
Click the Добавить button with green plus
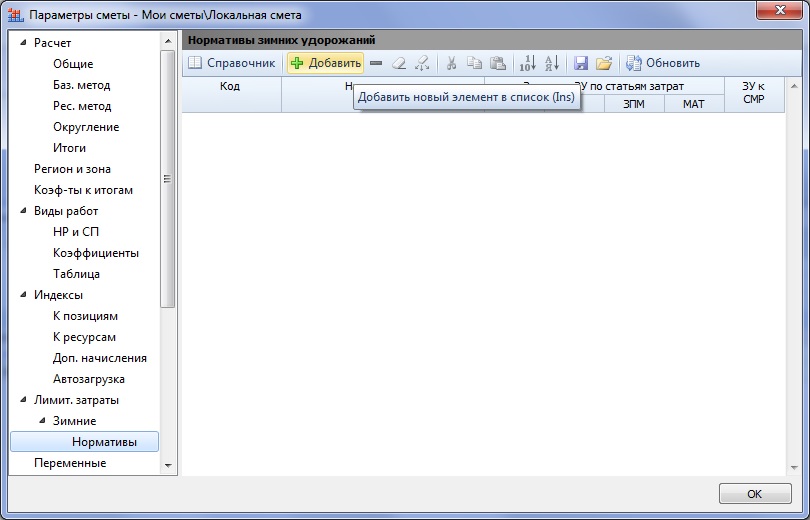click(325, 63)
